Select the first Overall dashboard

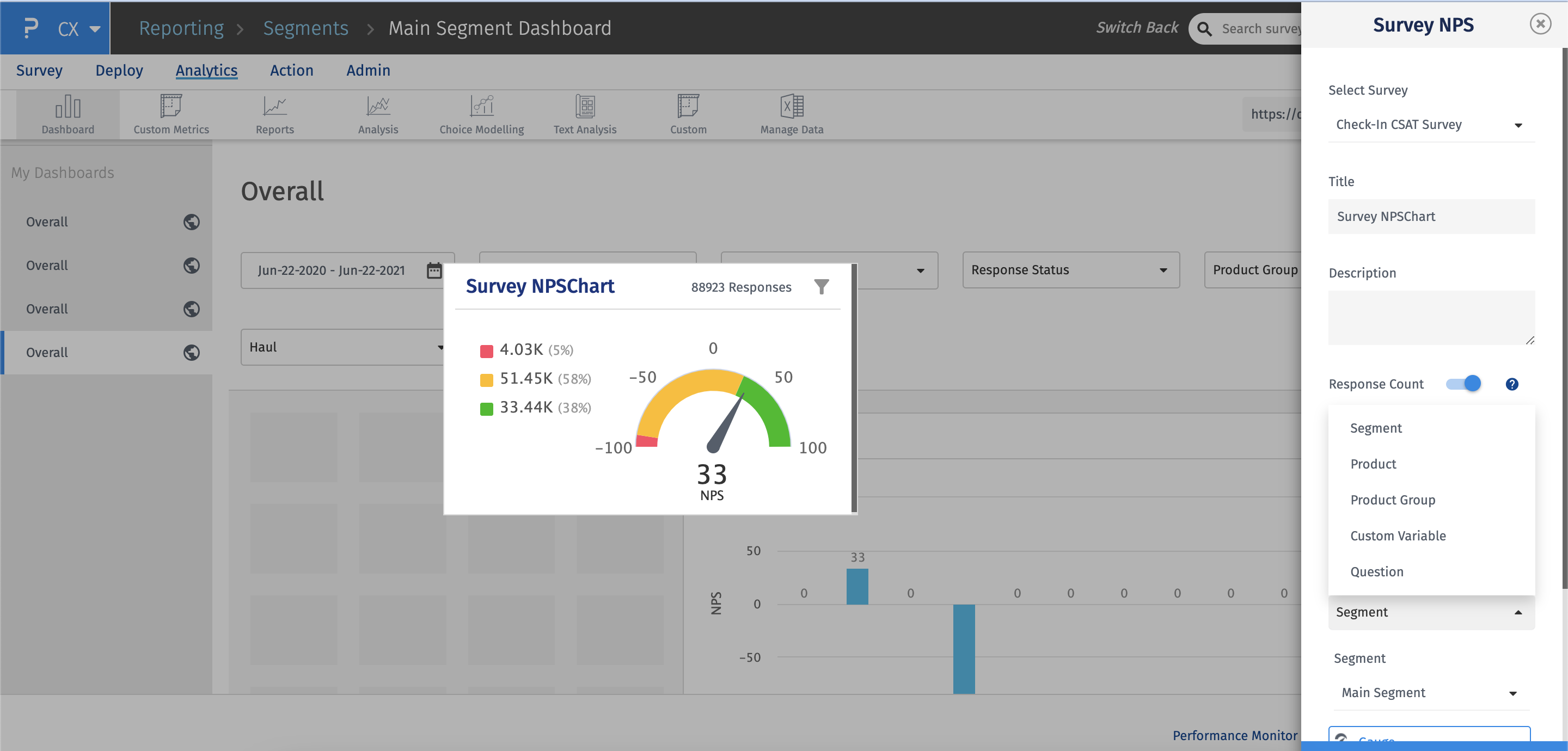[106, 222]
